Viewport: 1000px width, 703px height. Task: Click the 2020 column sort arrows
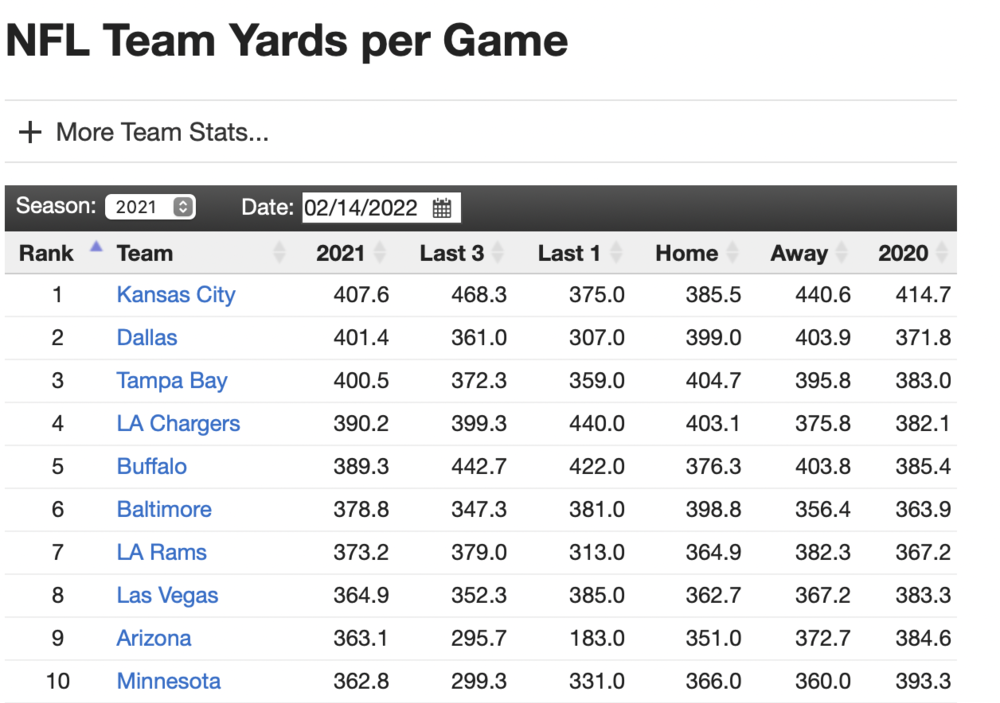click(943, 254)
